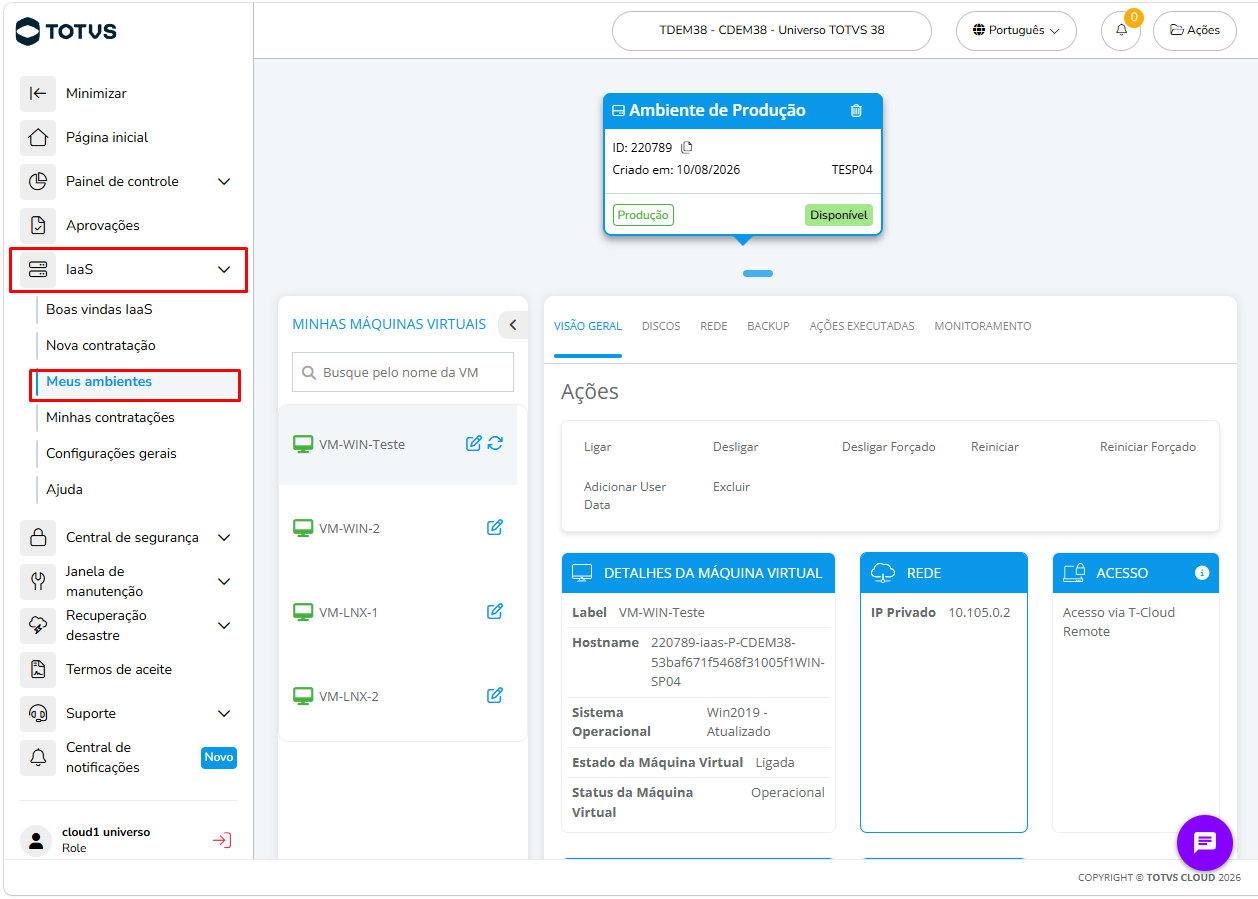Open the Ações folder button in top bar
Viewport: 1258px width, 899px height.
1195,30
